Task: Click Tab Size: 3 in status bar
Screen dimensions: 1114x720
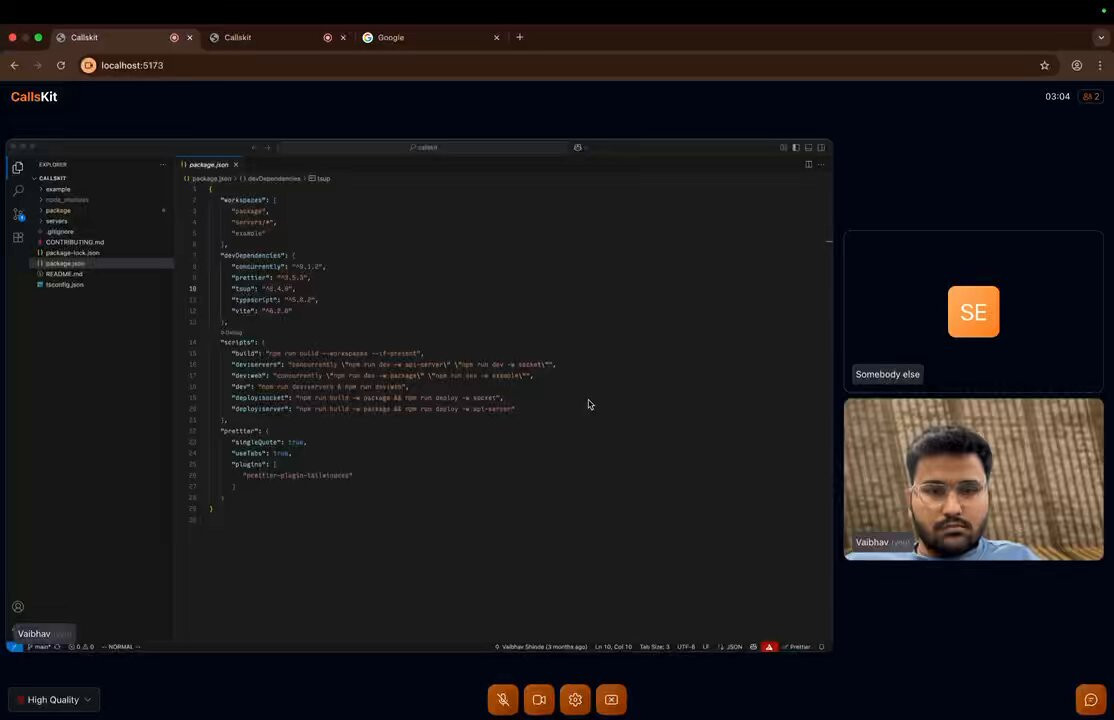Action: coord(654,647)
